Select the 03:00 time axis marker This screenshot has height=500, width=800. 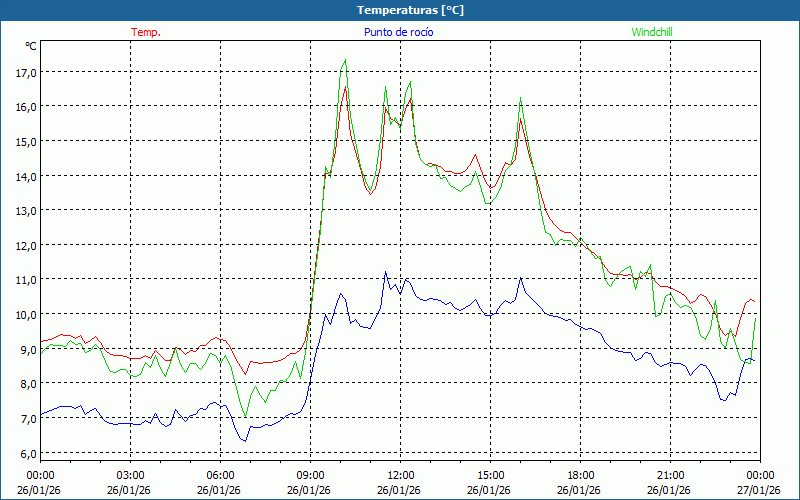(x=130, y=475)
